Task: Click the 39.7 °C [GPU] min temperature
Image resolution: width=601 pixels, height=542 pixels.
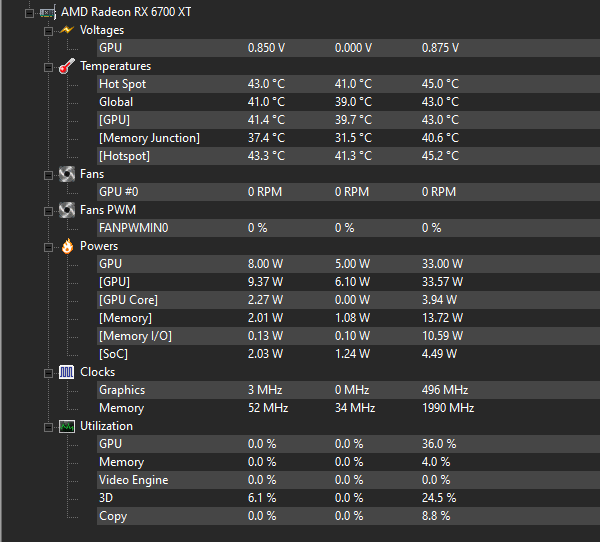Action: (353, 120)
